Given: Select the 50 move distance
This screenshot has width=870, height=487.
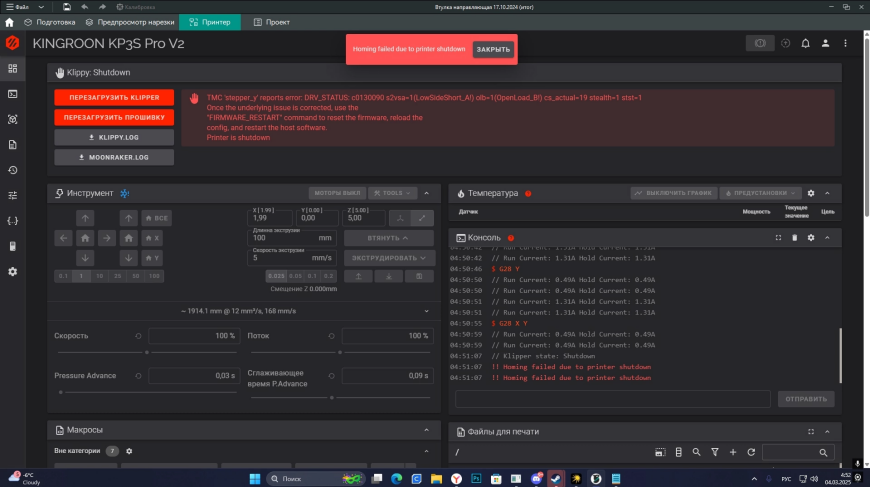Looking at the screenshot, I should pyautogui.click(x=136, y=276).
